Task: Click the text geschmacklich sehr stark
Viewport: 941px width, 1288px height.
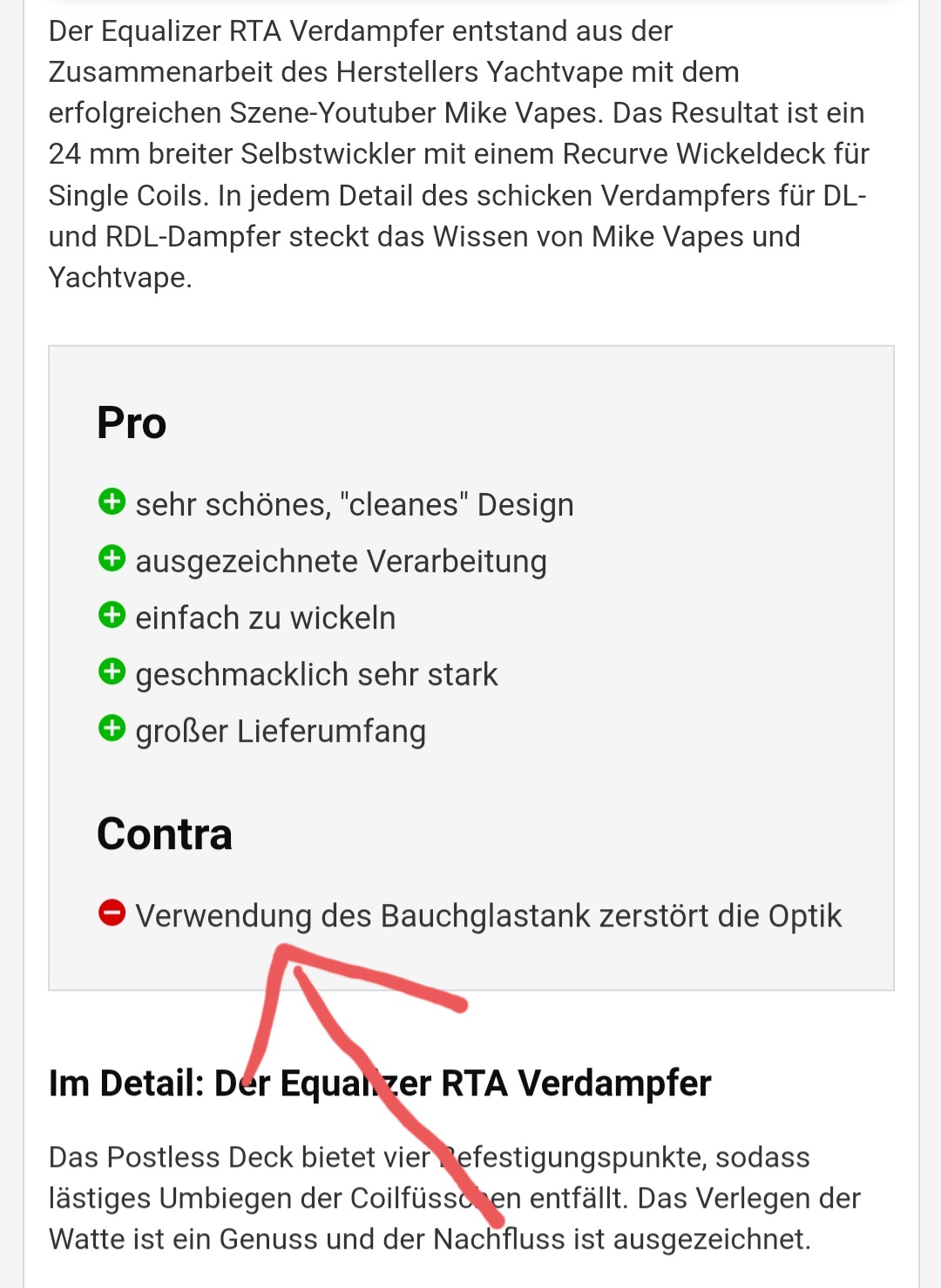Action: 316,675
